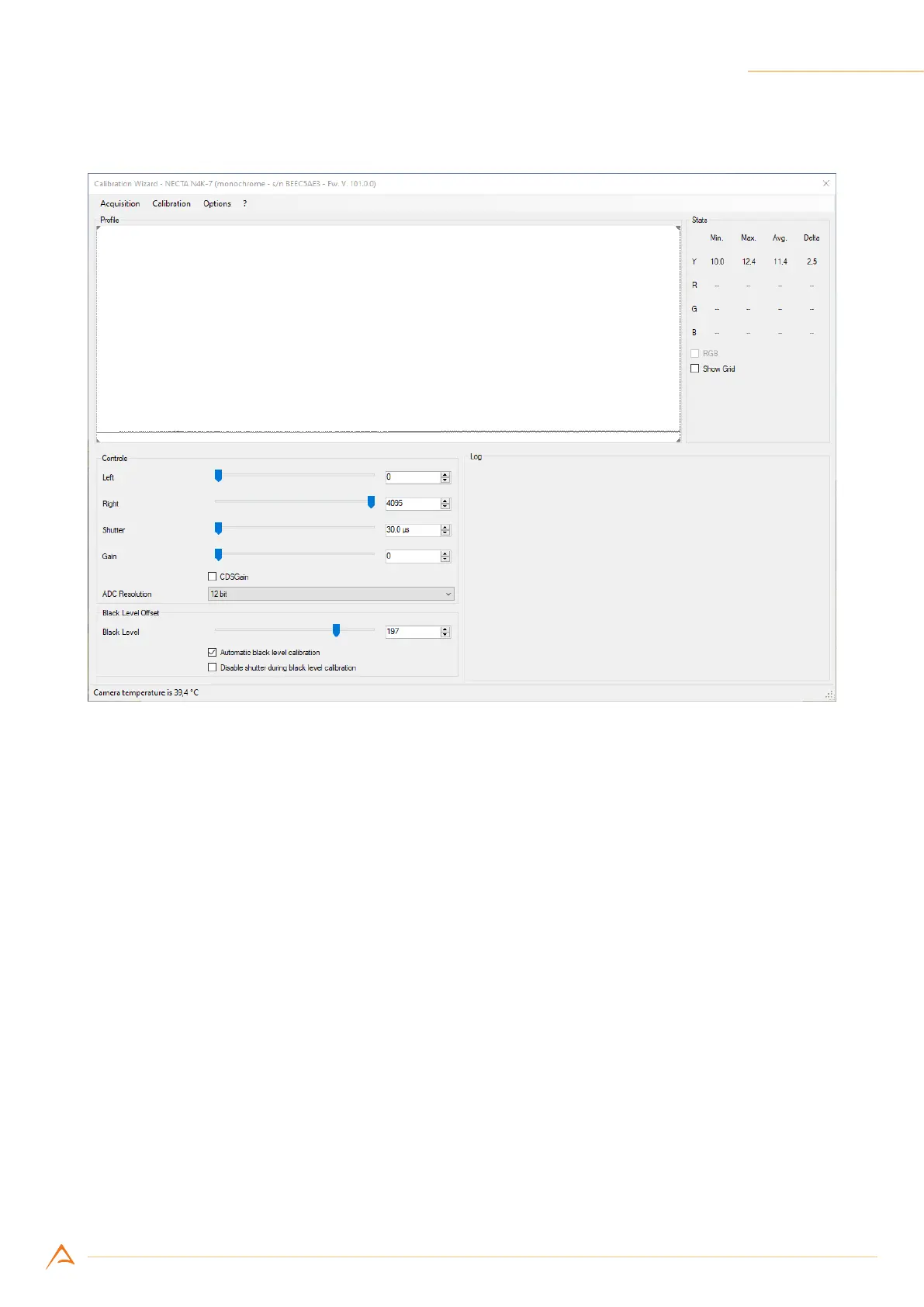Decrease Right value with stepper down arrow

pos(445,507)
